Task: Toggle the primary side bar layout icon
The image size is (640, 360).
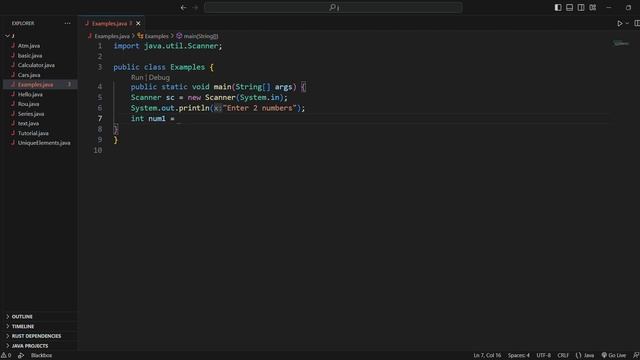Action: click(x=558, y=7)
